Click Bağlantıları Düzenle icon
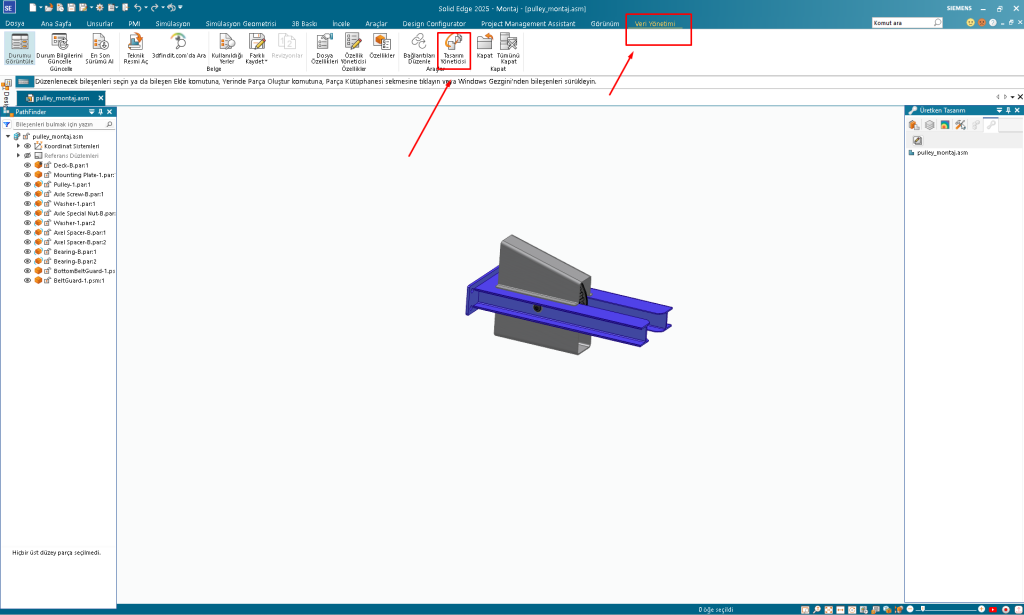Image resolution: width=1024 pixels, height=615 pixels. click(418, 47)
